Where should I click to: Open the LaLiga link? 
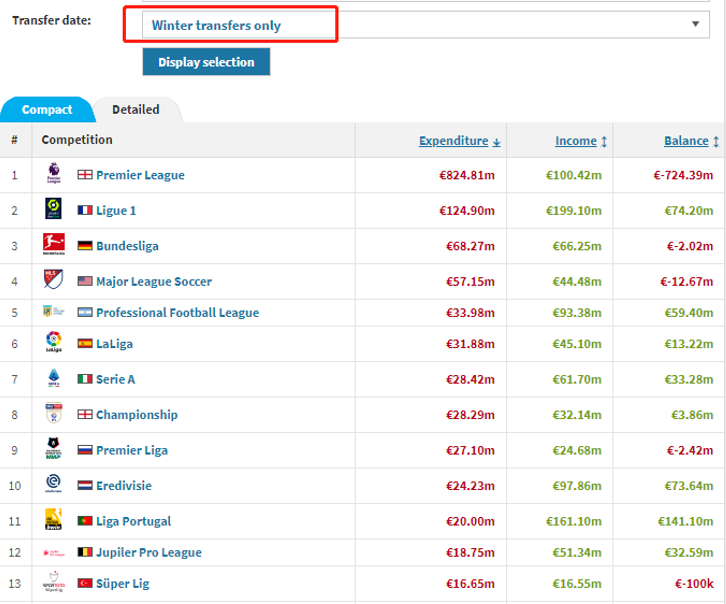point(114,344)
